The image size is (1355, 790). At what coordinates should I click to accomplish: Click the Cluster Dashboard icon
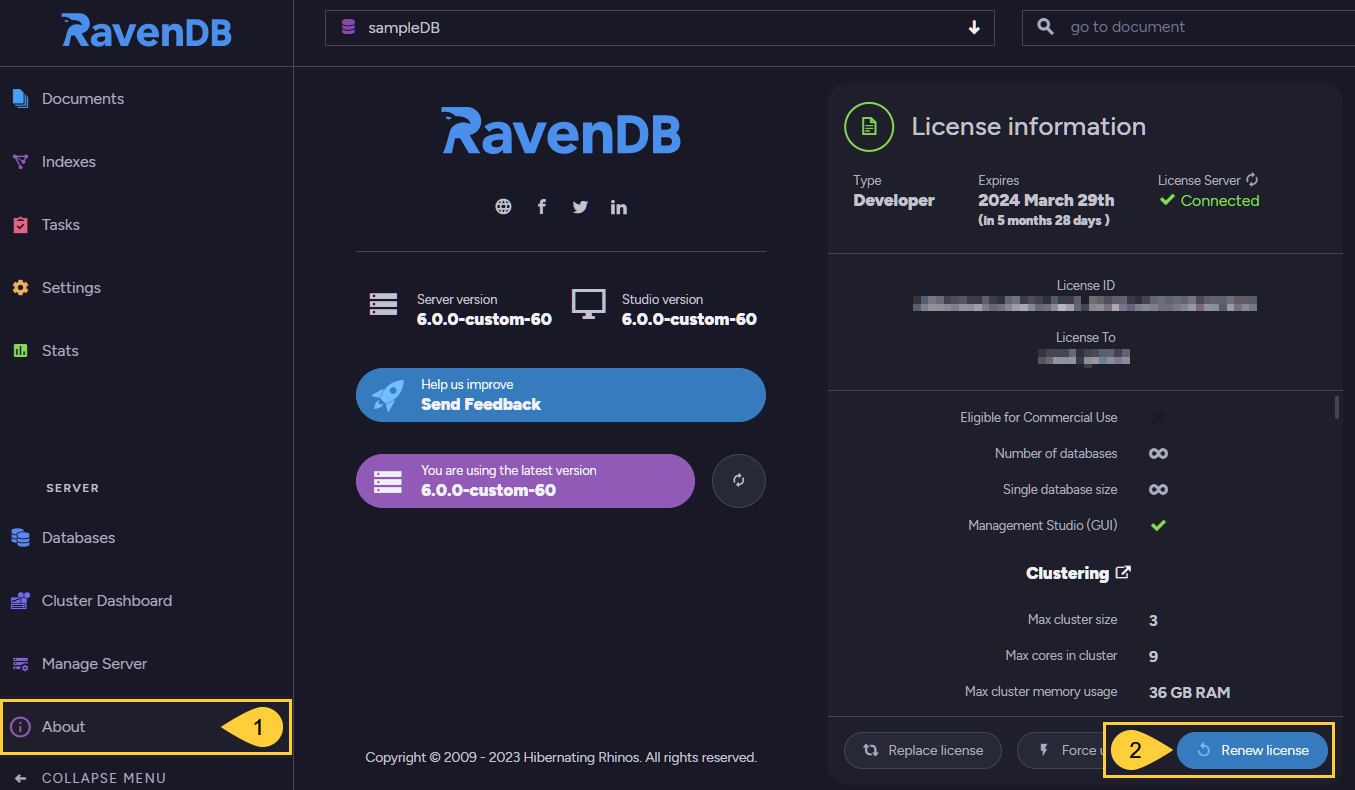point(20,601)
